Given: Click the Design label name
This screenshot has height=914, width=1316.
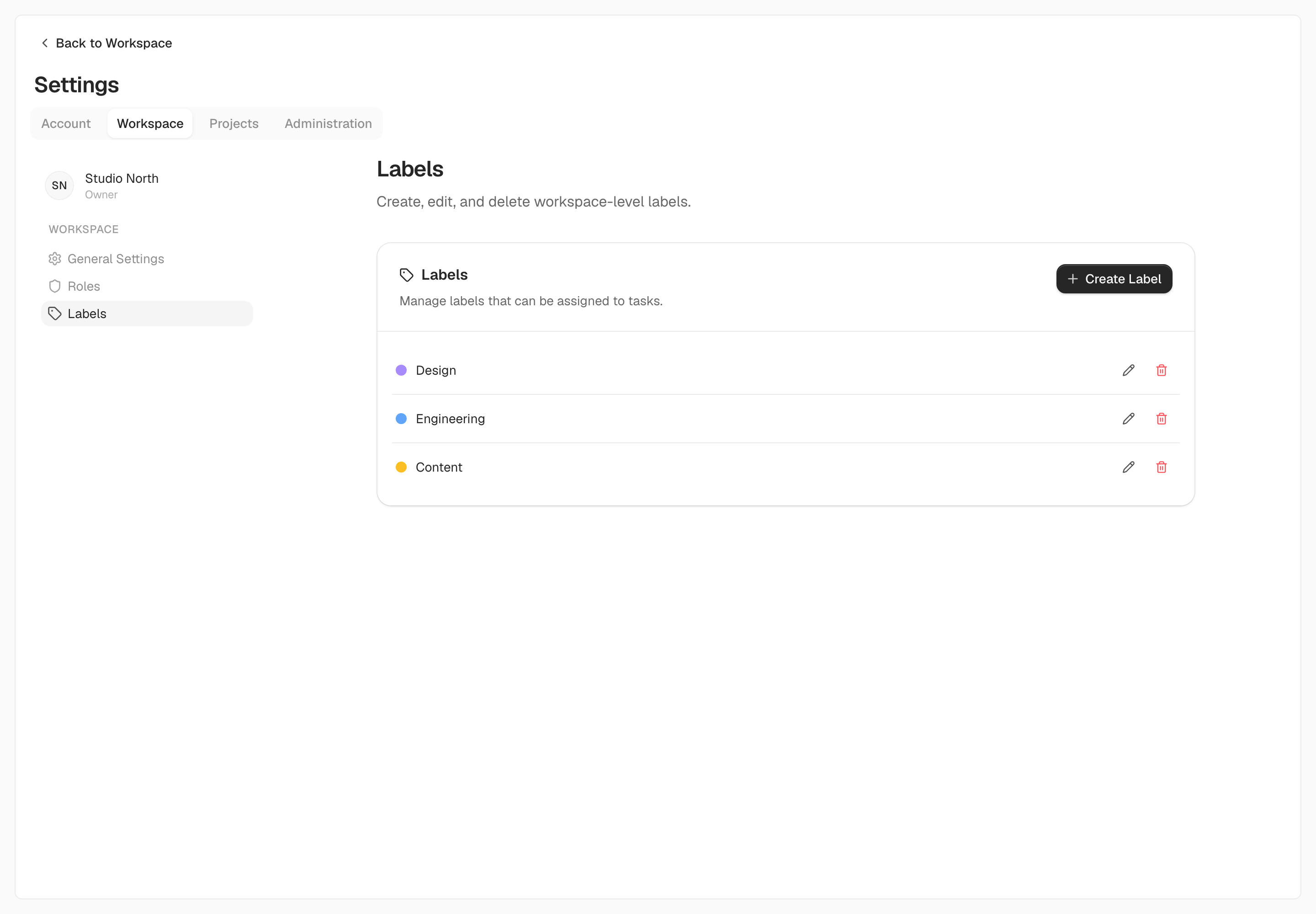Looking at the screenshot, I should 436,371.
